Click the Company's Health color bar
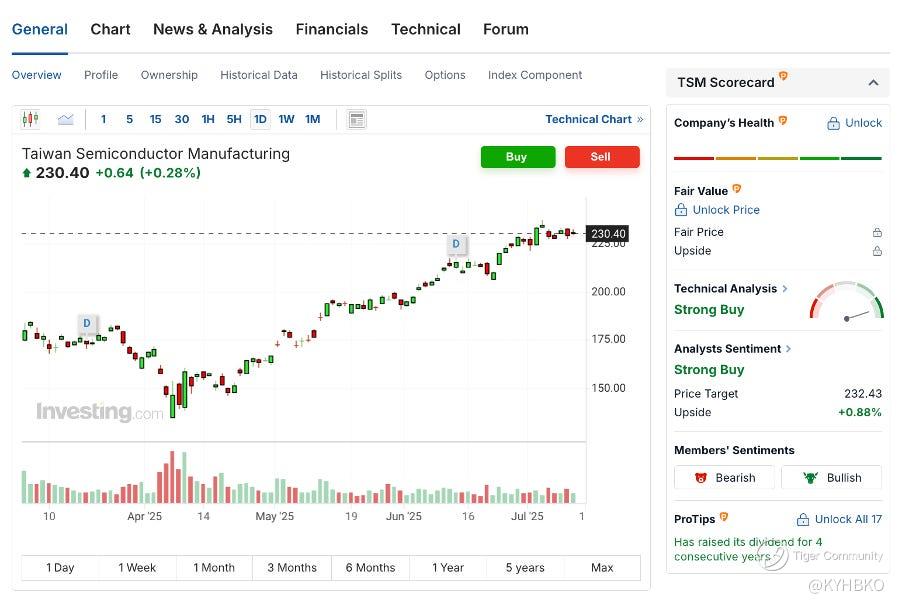 point(777,158)
